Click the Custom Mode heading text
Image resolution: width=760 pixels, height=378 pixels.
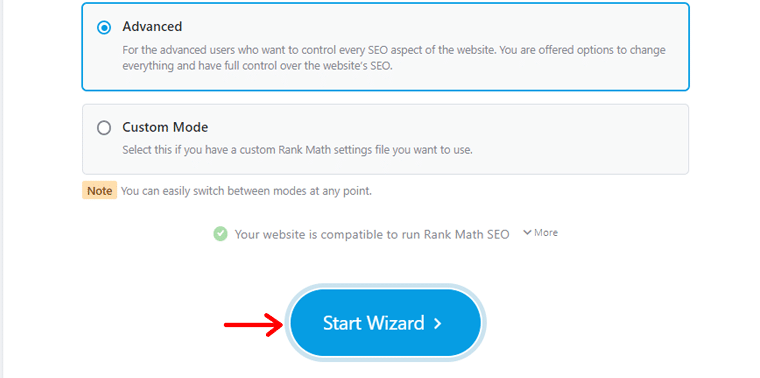pyautogui.click(x=165, y=127)
